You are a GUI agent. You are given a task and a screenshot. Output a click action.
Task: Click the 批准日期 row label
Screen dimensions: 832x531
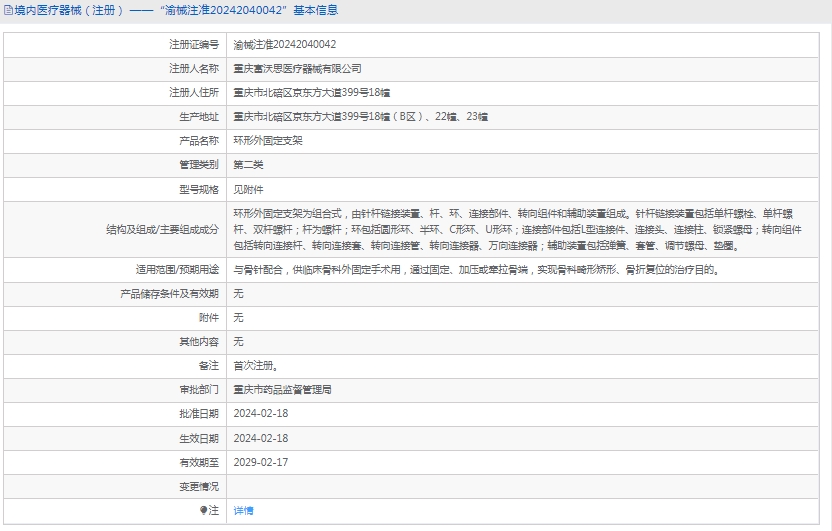[x=198, y=414]
